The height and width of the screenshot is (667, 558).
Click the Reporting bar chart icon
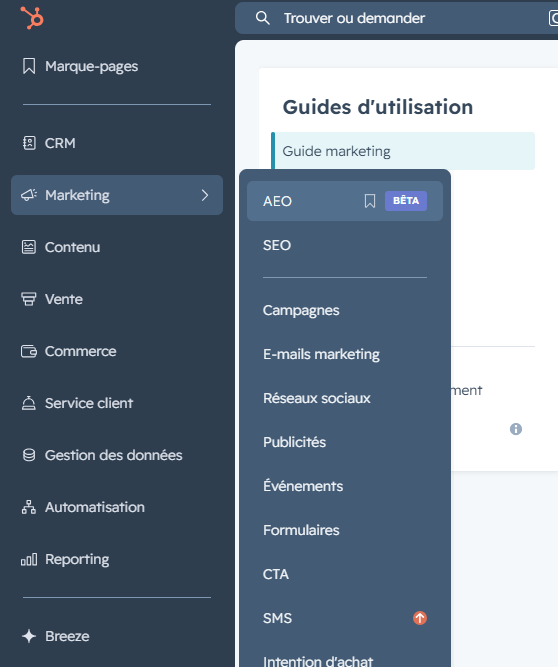click(x=29, y=559)
